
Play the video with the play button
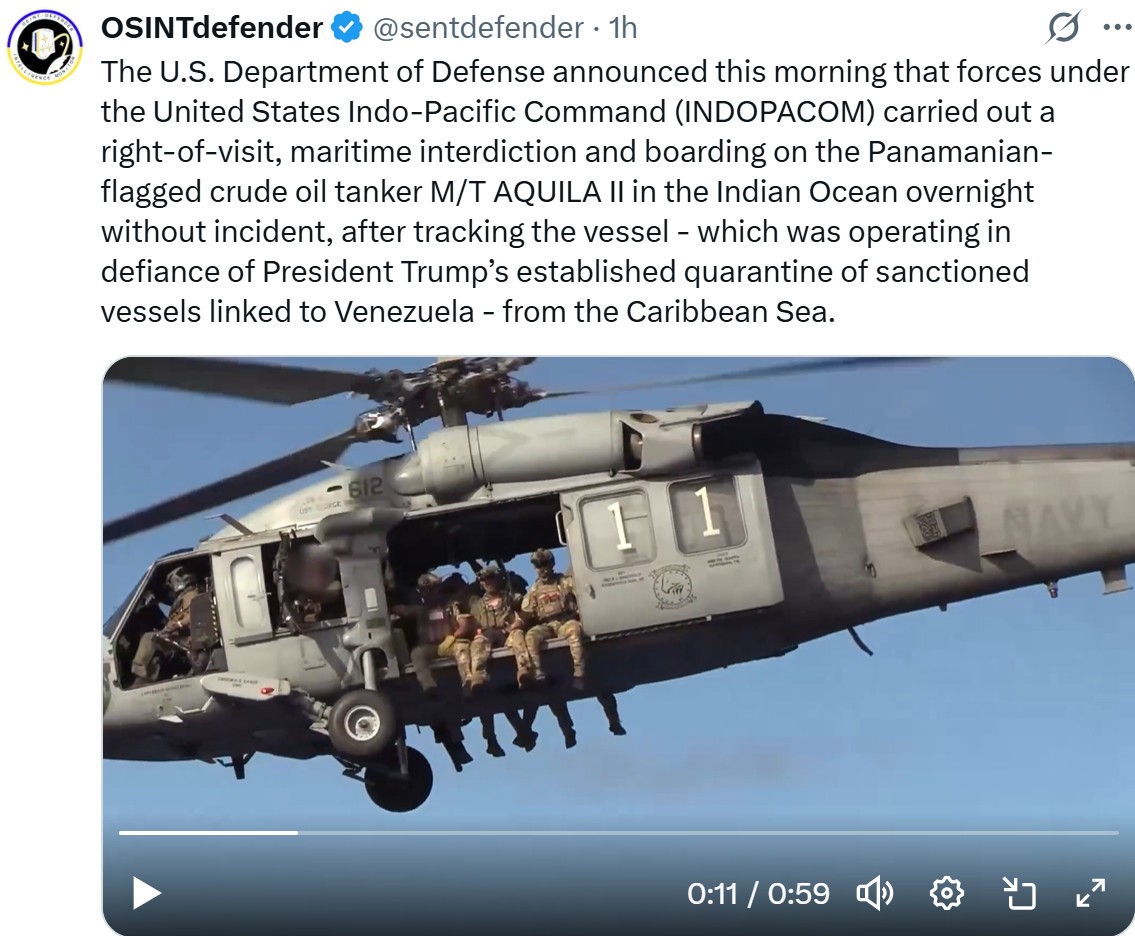(146, 893)
